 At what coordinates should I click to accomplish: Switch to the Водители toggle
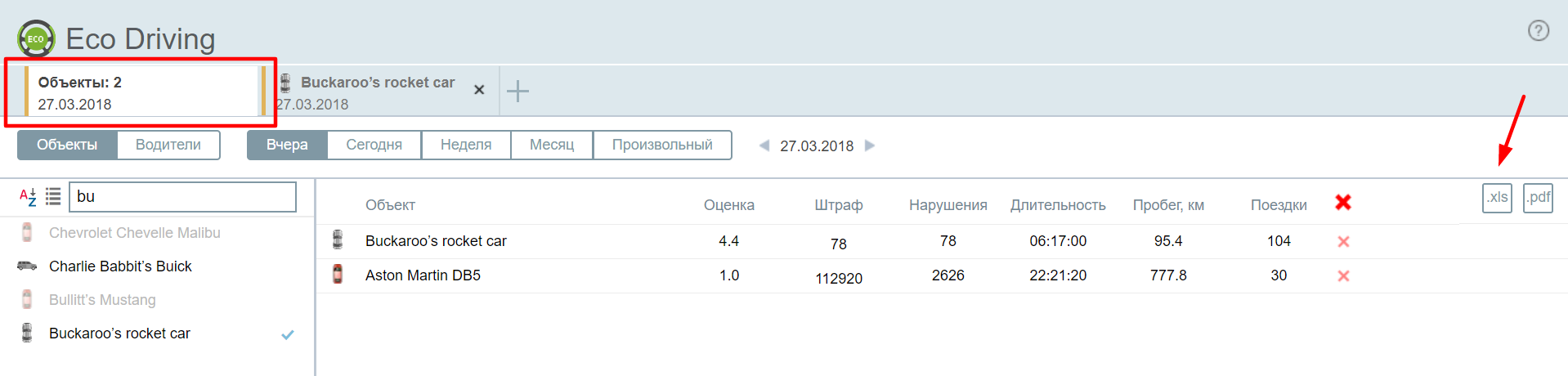click(x=168, y=145)
